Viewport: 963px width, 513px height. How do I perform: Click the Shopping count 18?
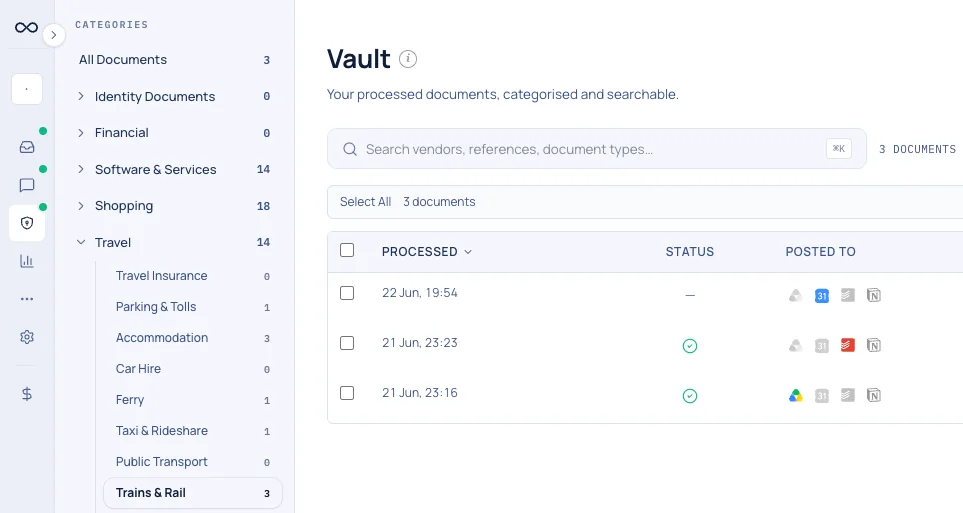[x=263, y=206]
